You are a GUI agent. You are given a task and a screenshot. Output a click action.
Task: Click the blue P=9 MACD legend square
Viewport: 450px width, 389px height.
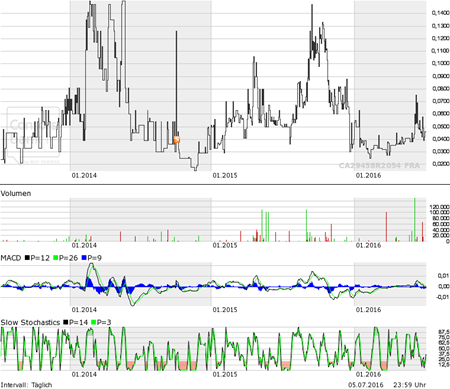click(84, 258)
